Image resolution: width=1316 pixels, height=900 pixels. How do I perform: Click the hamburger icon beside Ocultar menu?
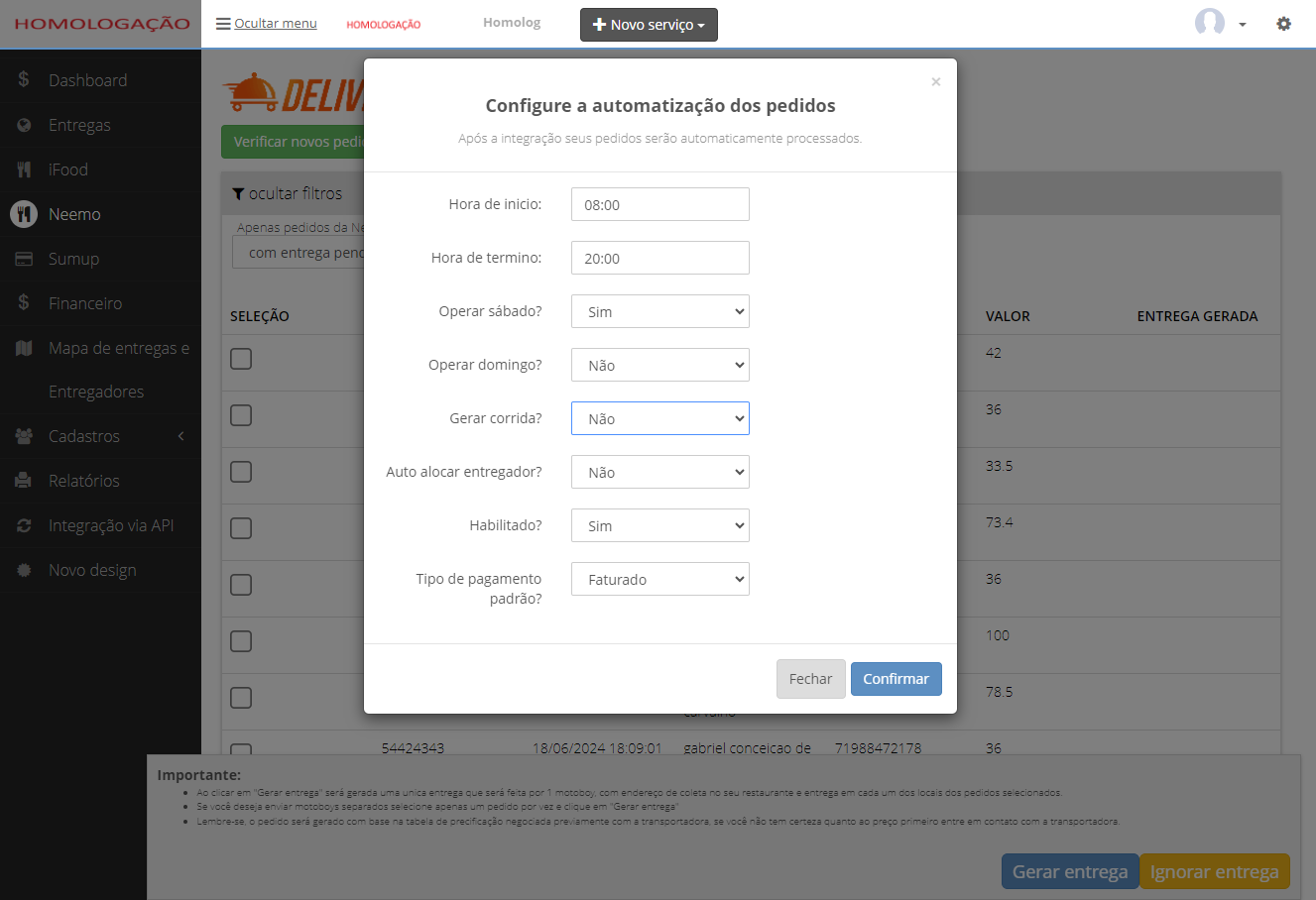[223, 23]
